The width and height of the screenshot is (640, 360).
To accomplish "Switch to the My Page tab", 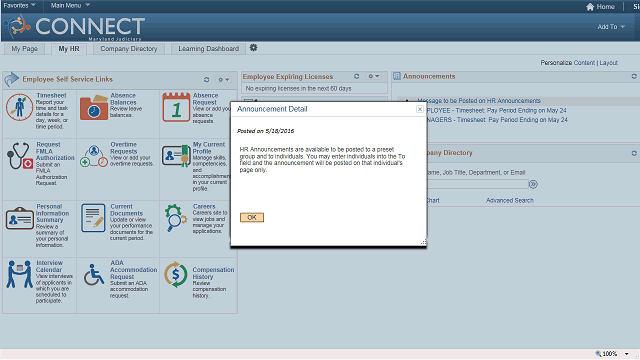I will (24, 49).
